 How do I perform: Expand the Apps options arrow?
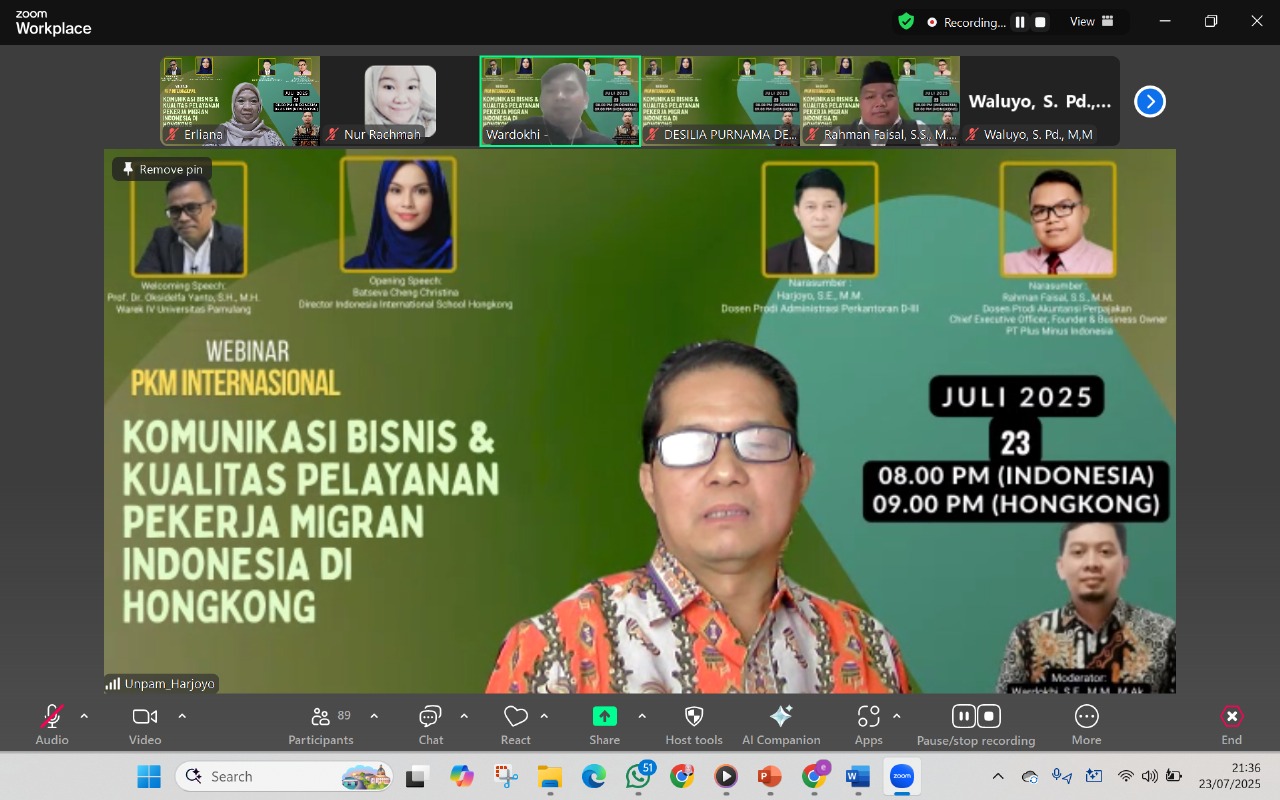click(896, 716)
